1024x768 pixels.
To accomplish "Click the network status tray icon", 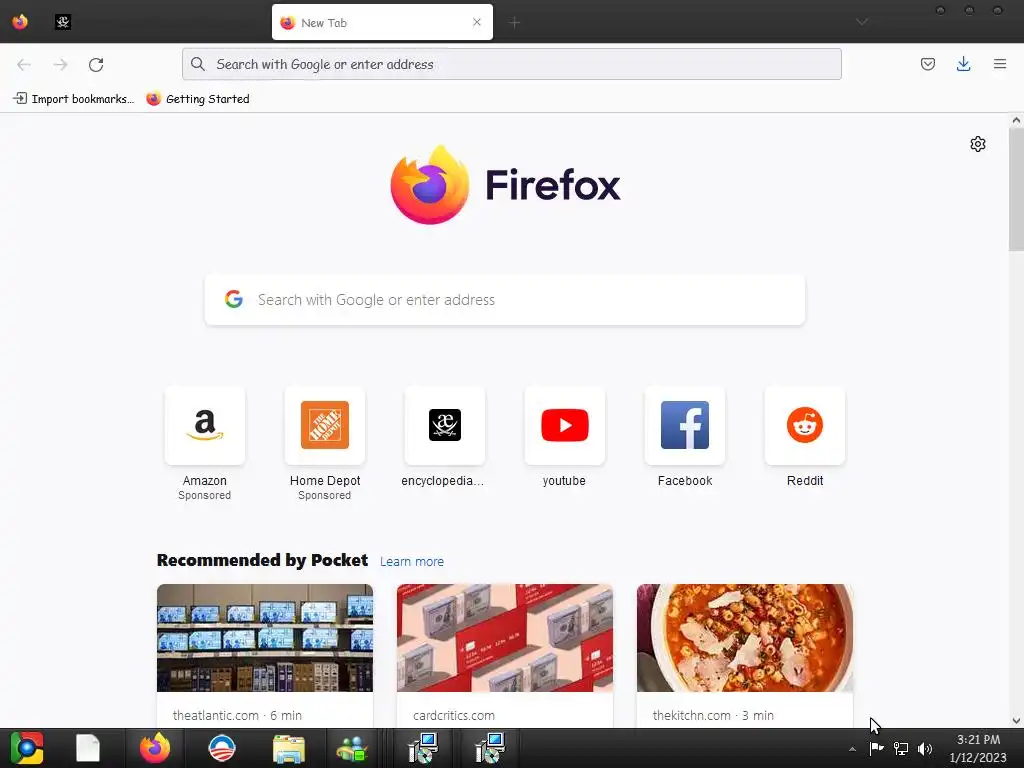I will click(x=901, y=749).
